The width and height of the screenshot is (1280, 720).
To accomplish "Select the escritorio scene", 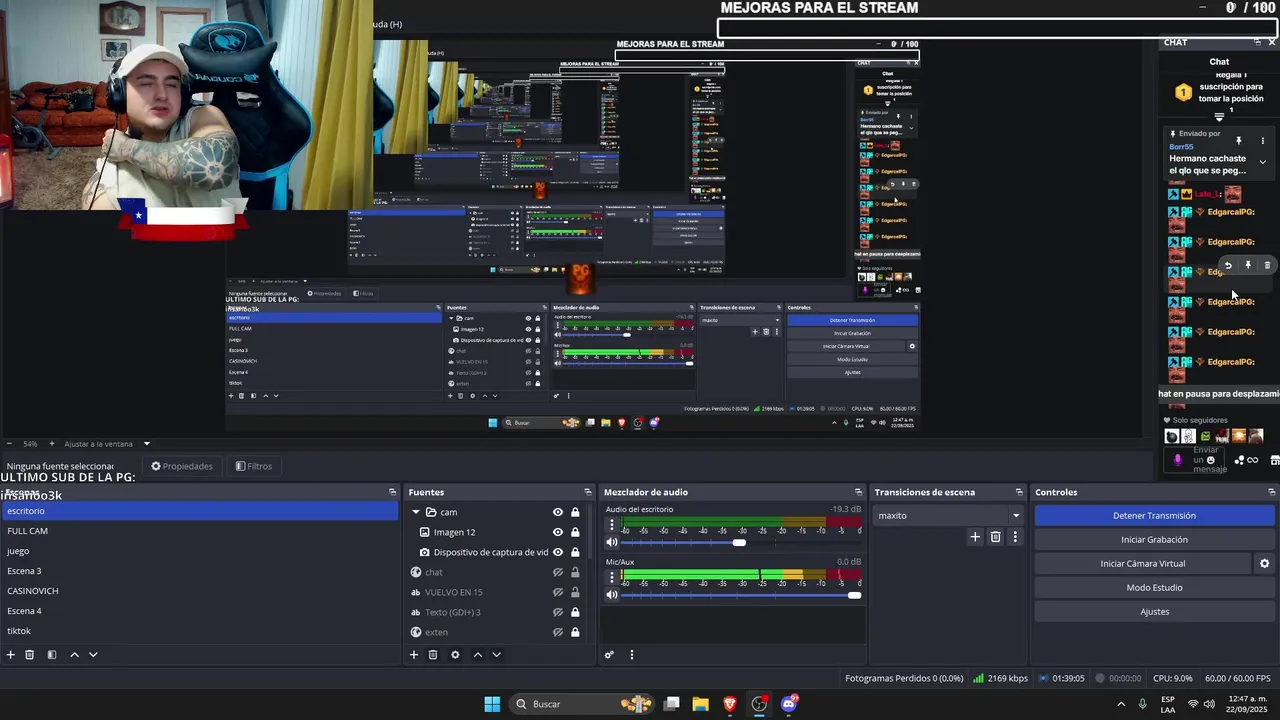I will click(199, 511).
